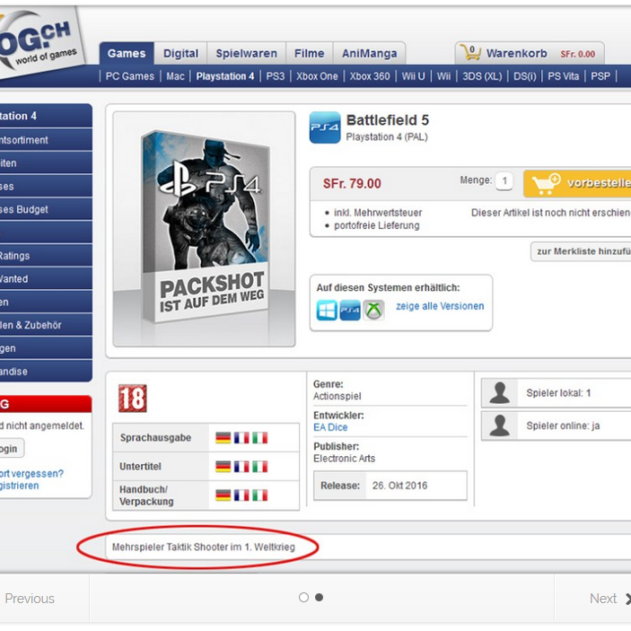Screen dimensions: 631x631
Task: Click the French flag in Handbuch/Verpackung row
Action: point(241,495)
